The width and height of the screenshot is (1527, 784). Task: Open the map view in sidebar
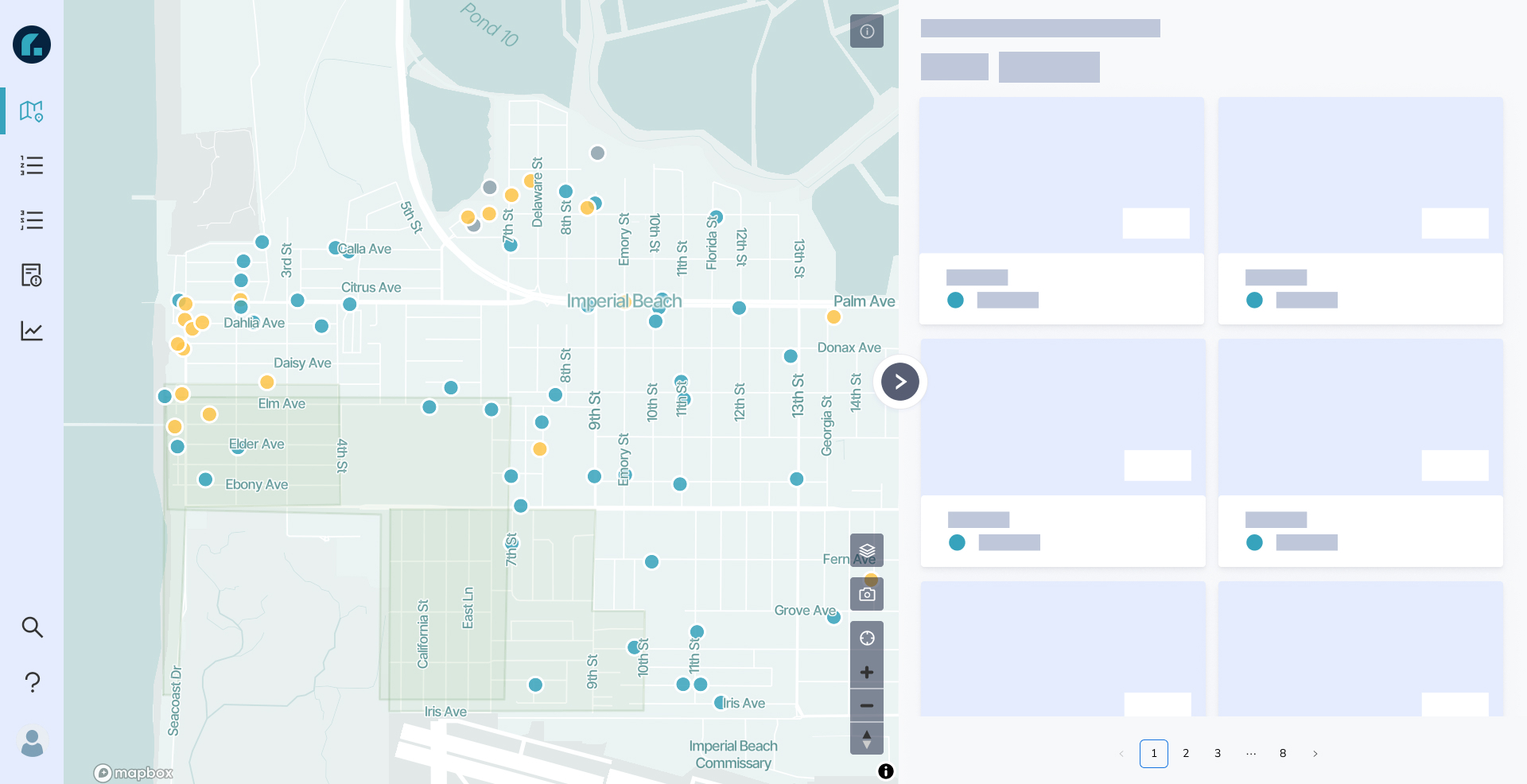tap(32, 111)
